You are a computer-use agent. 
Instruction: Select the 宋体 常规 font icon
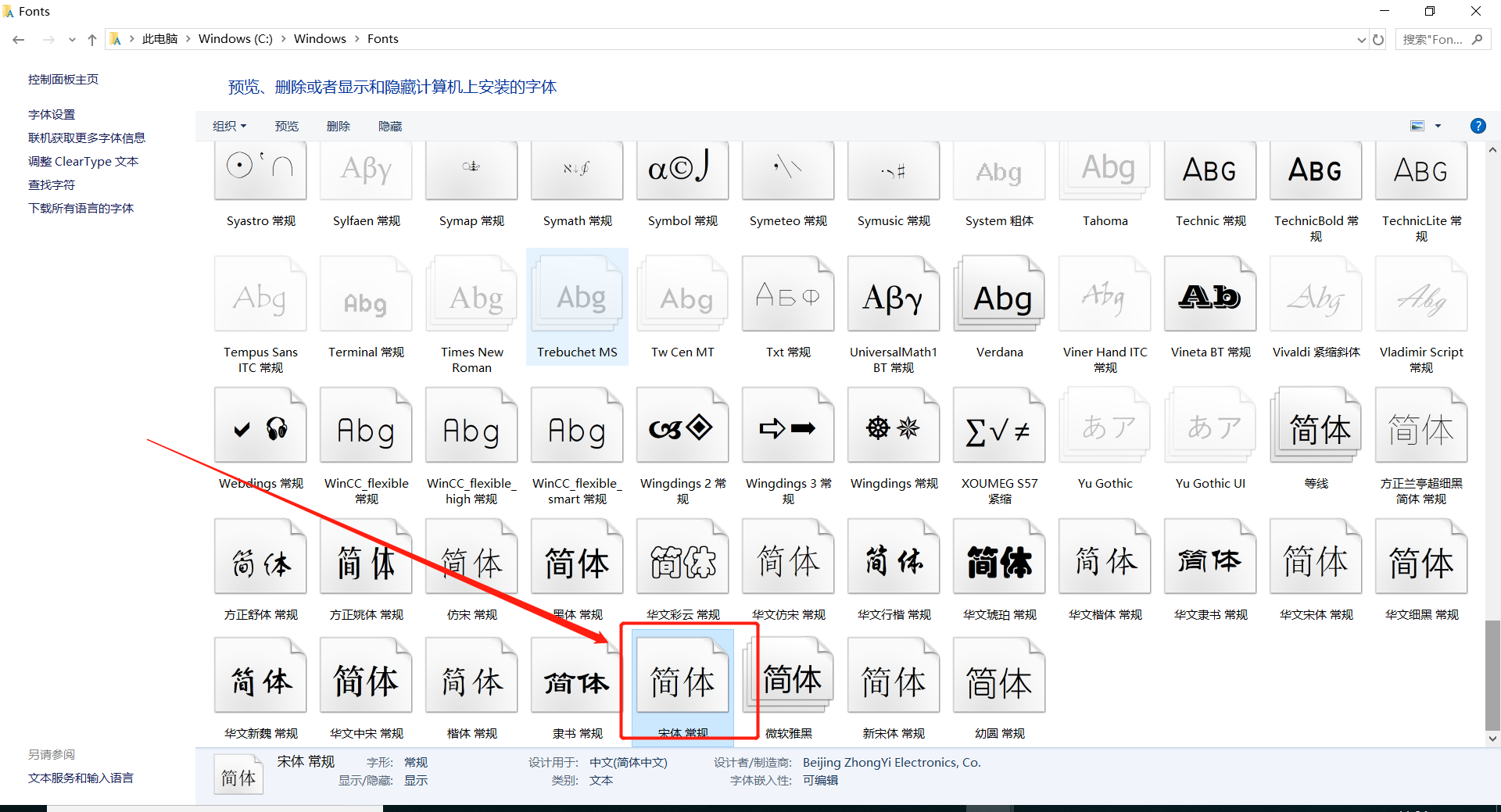682,675
